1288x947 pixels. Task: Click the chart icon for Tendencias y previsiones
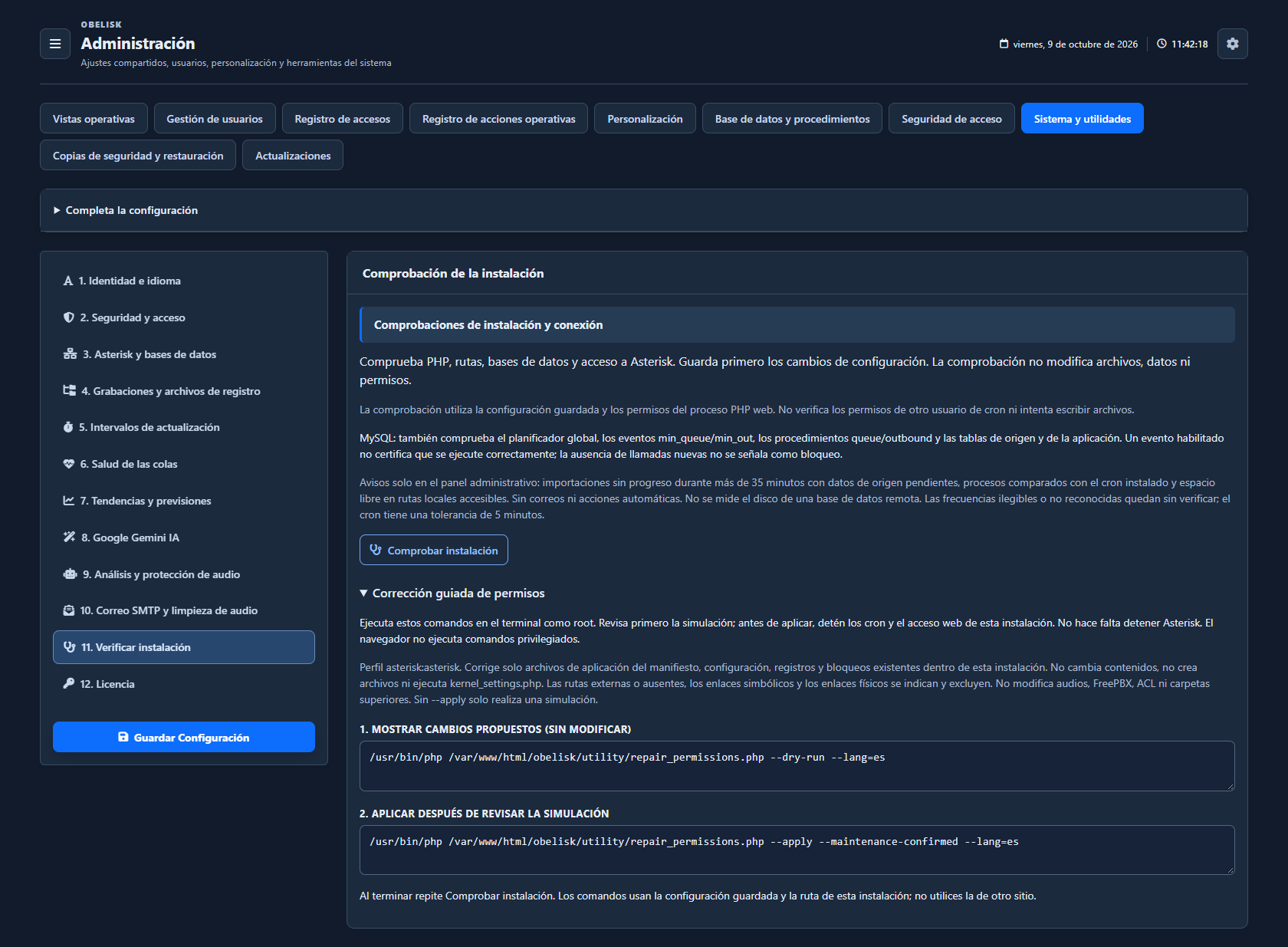69,501
